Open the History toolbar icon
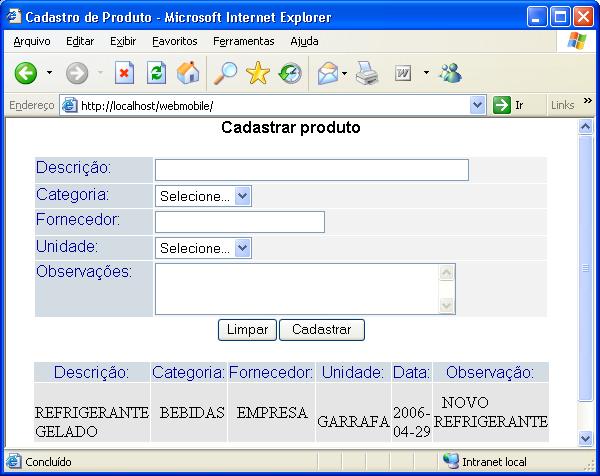The image size is (600, 476). tap(290, 73)
